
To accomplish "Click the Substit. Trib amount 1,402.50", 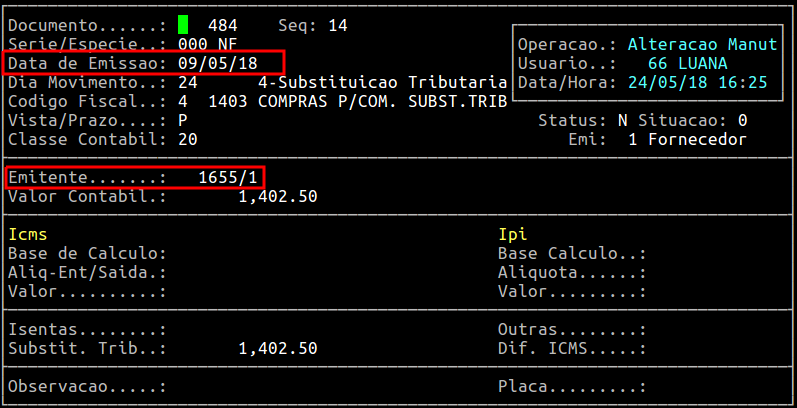I will [278, 348].
